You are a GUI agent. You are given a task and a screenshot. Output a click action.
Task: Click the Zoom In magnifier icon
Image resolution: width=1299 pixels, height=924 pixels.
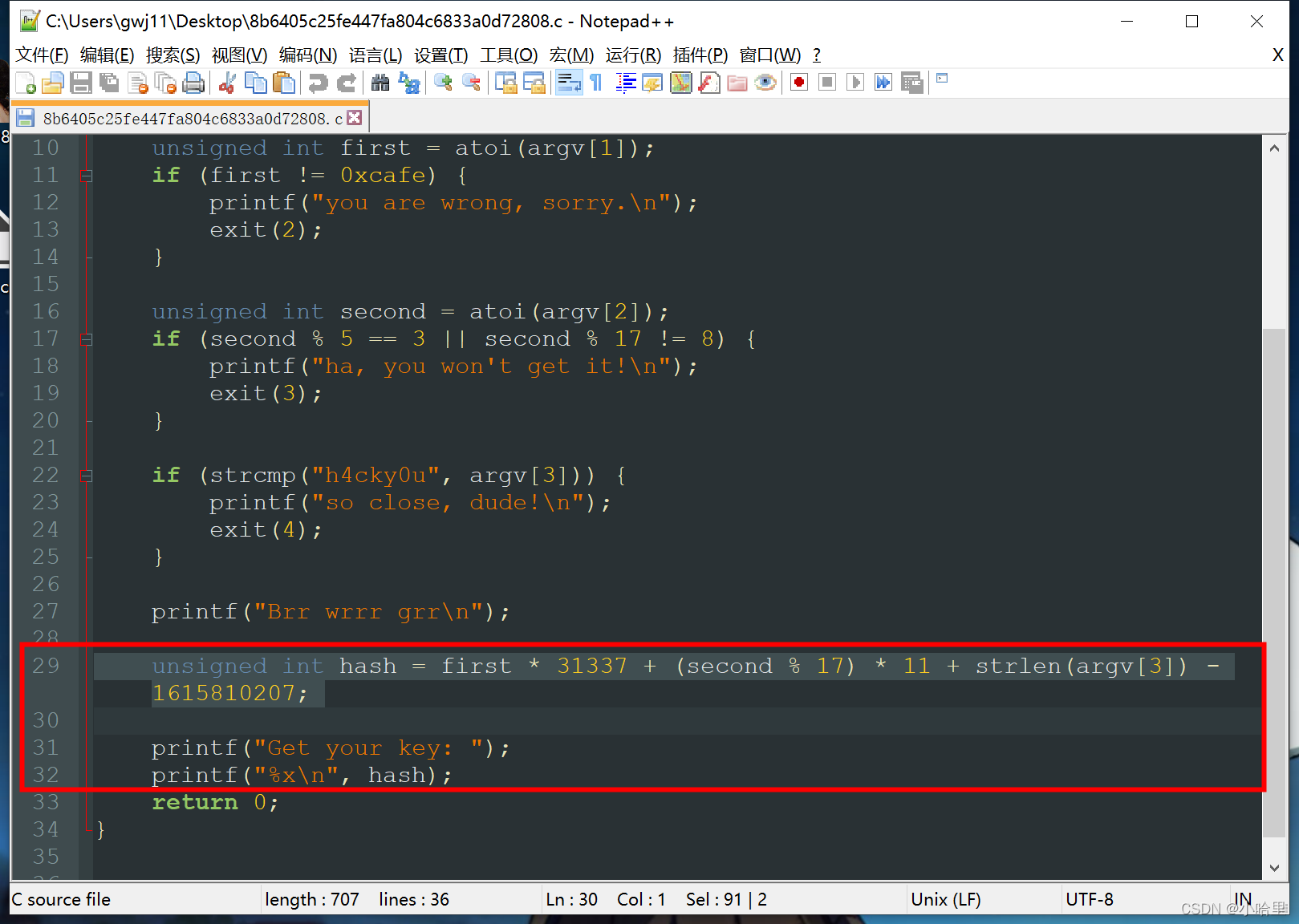(x=443, y=83)
